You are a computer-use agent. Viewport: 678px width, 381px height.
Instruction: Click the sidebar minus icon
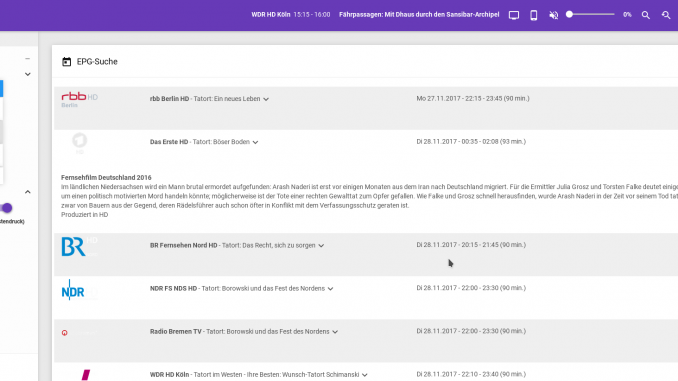point(28,58)
